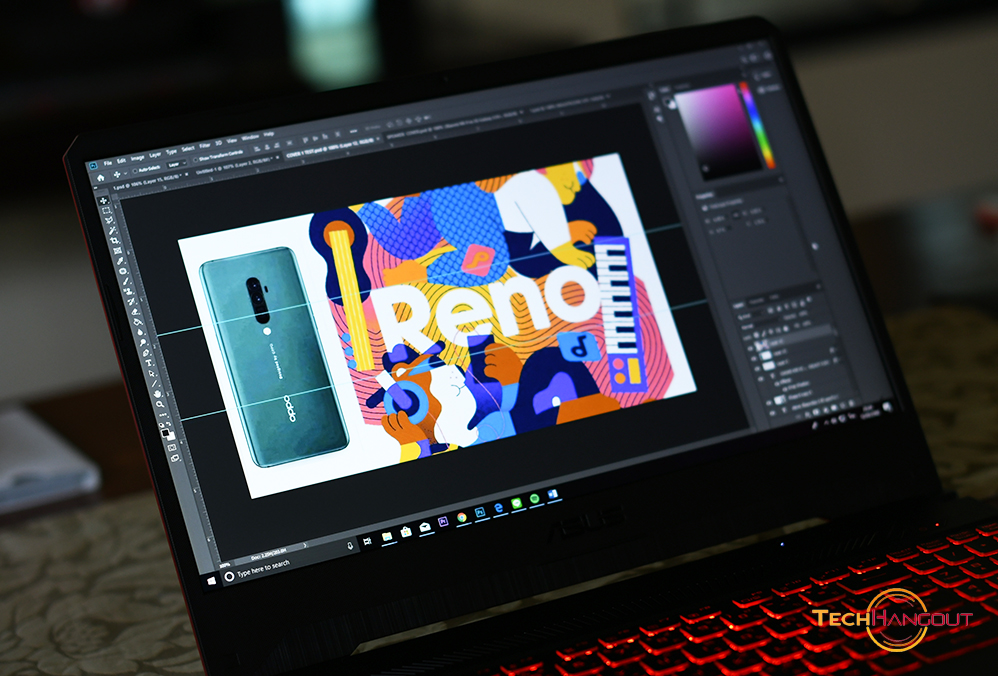The height and width of the screenshot is (676, 998).
Task: Open the Window menu
Action: 250,137
